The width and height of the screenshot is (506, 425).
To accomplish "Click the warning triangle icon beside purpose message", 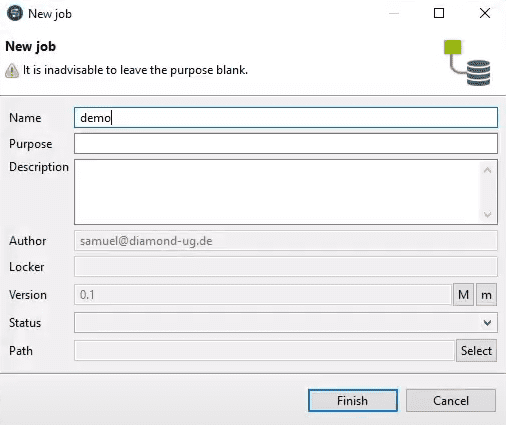I will coord(12,71).
